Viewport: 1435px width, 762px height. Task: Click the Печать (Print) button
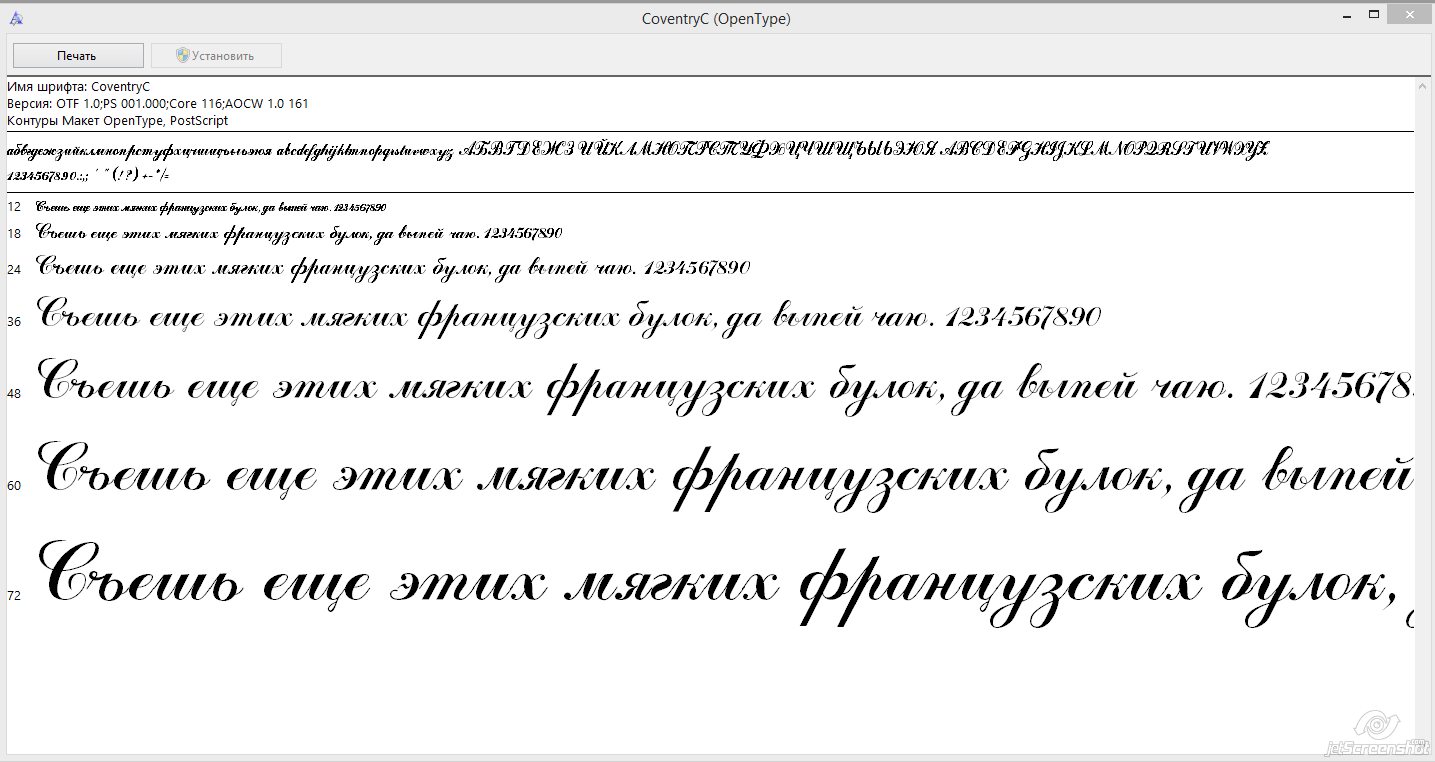coord(78,56)
